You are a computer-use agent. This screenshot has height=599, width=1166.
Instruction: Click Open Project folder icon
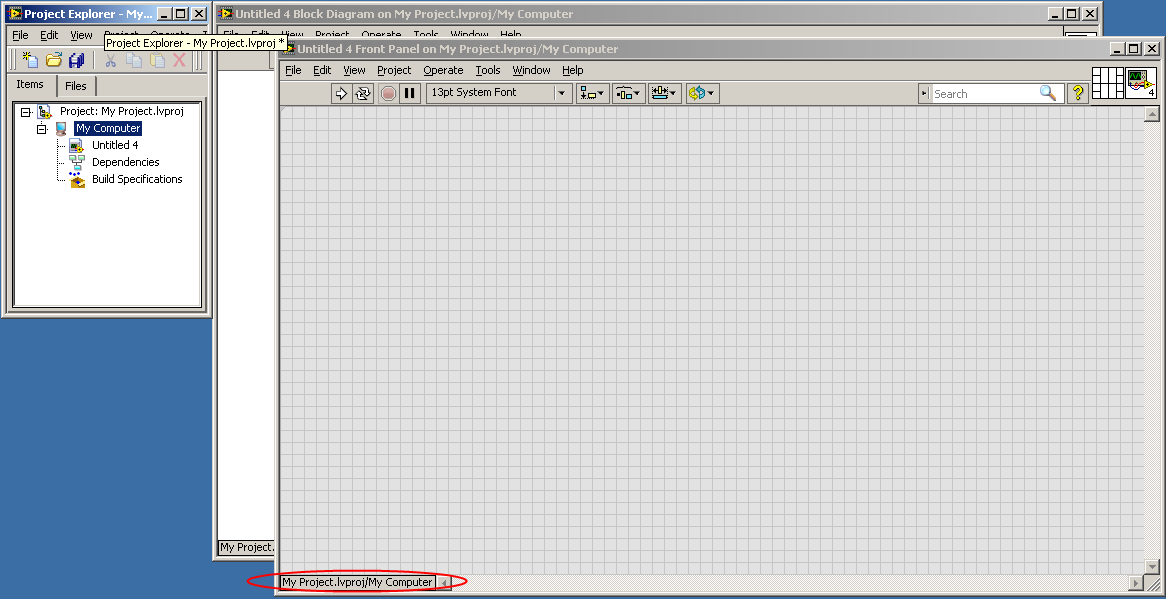pyautogui.click(x=53, y=61)
